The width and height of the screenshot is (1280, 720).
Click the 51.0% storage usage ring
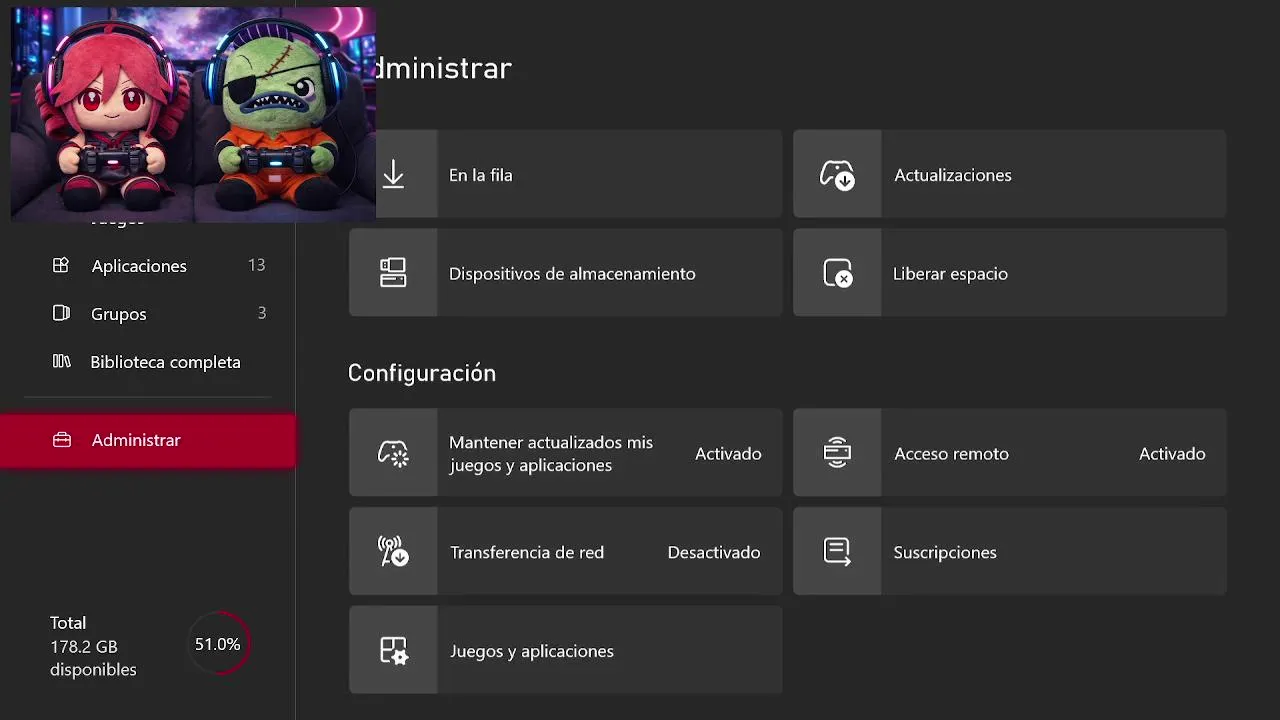pyautogui.click(x=218, y=645)
